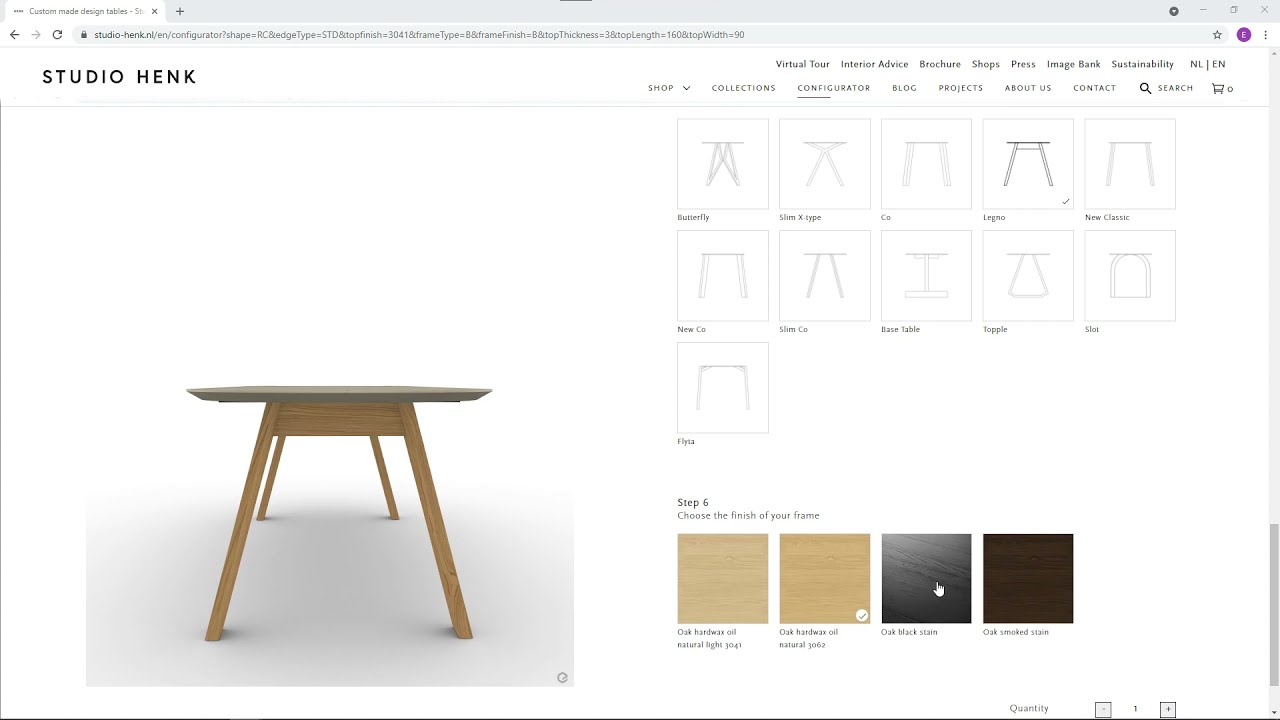Choose the Co frame type
1280x720 pixels.
pyautogui.click(x=926, y=164)
